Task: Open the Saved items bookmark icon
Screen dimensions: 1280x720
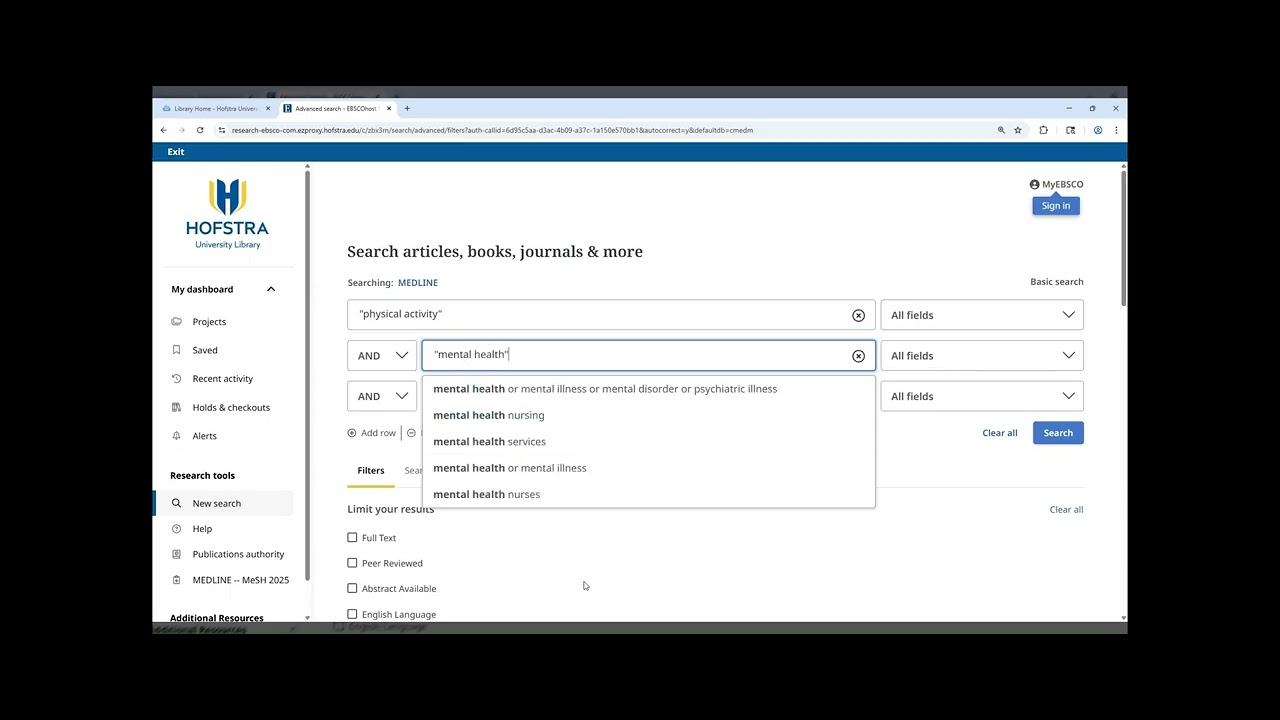Action: 177,350
